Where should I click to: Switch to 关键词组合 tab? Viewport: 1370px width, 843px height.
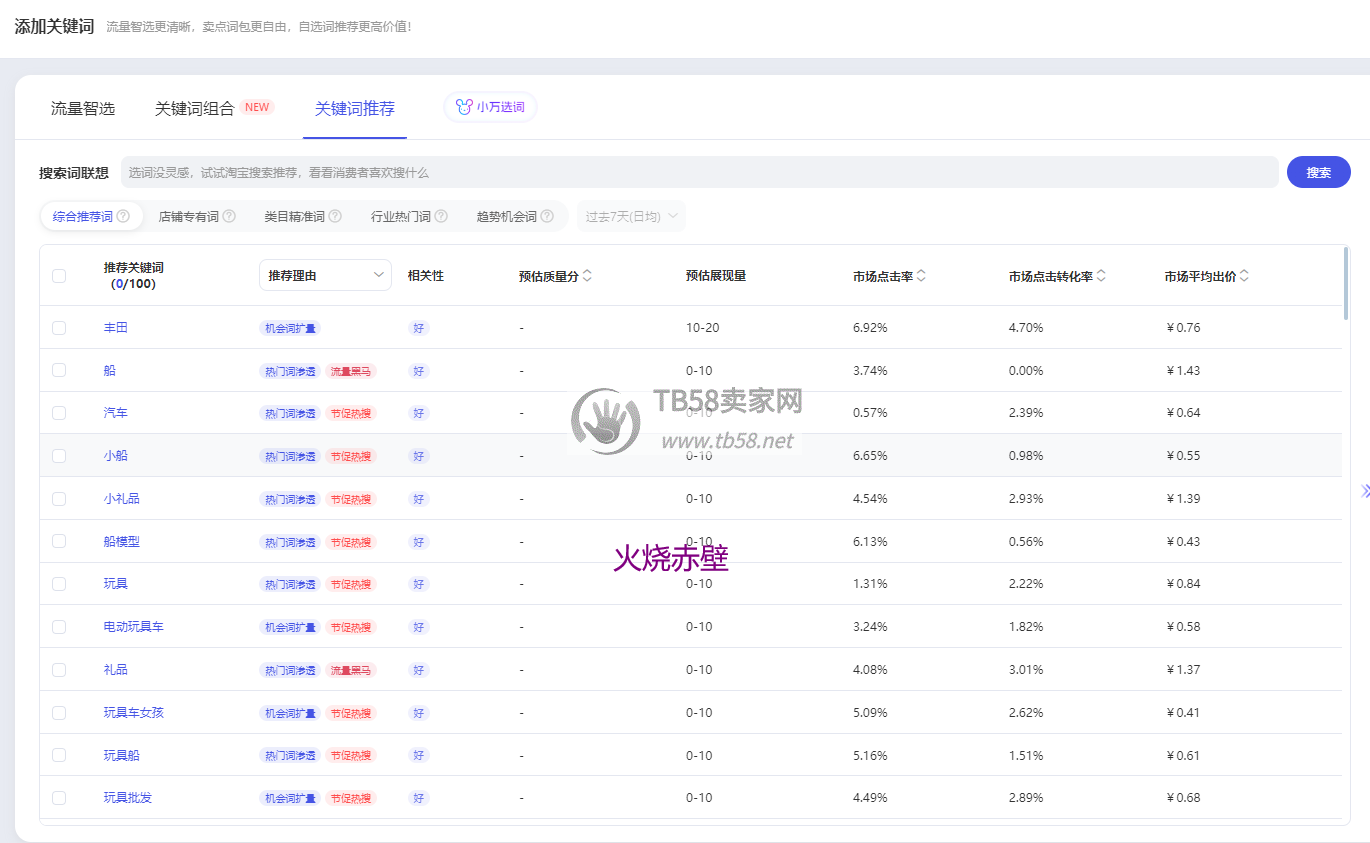tap(194, 109)
